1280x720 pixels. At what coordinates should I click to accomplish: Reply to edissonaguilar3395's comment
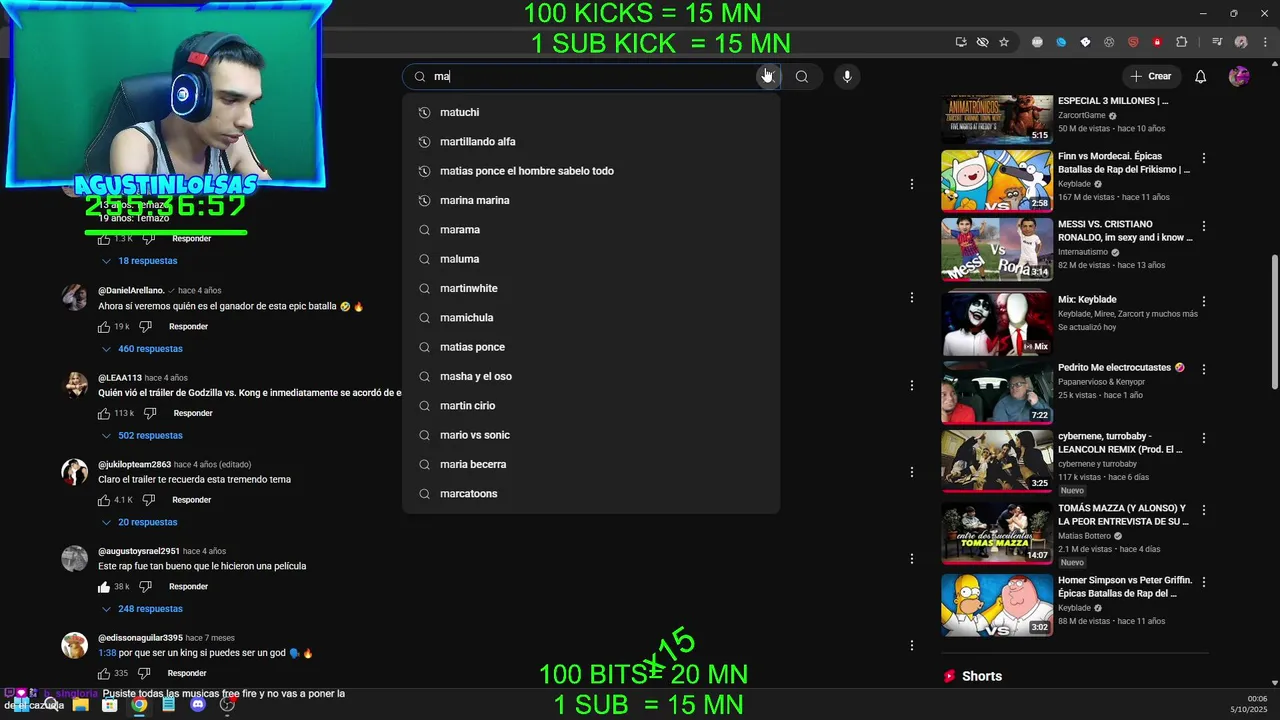tap(186, 673)
